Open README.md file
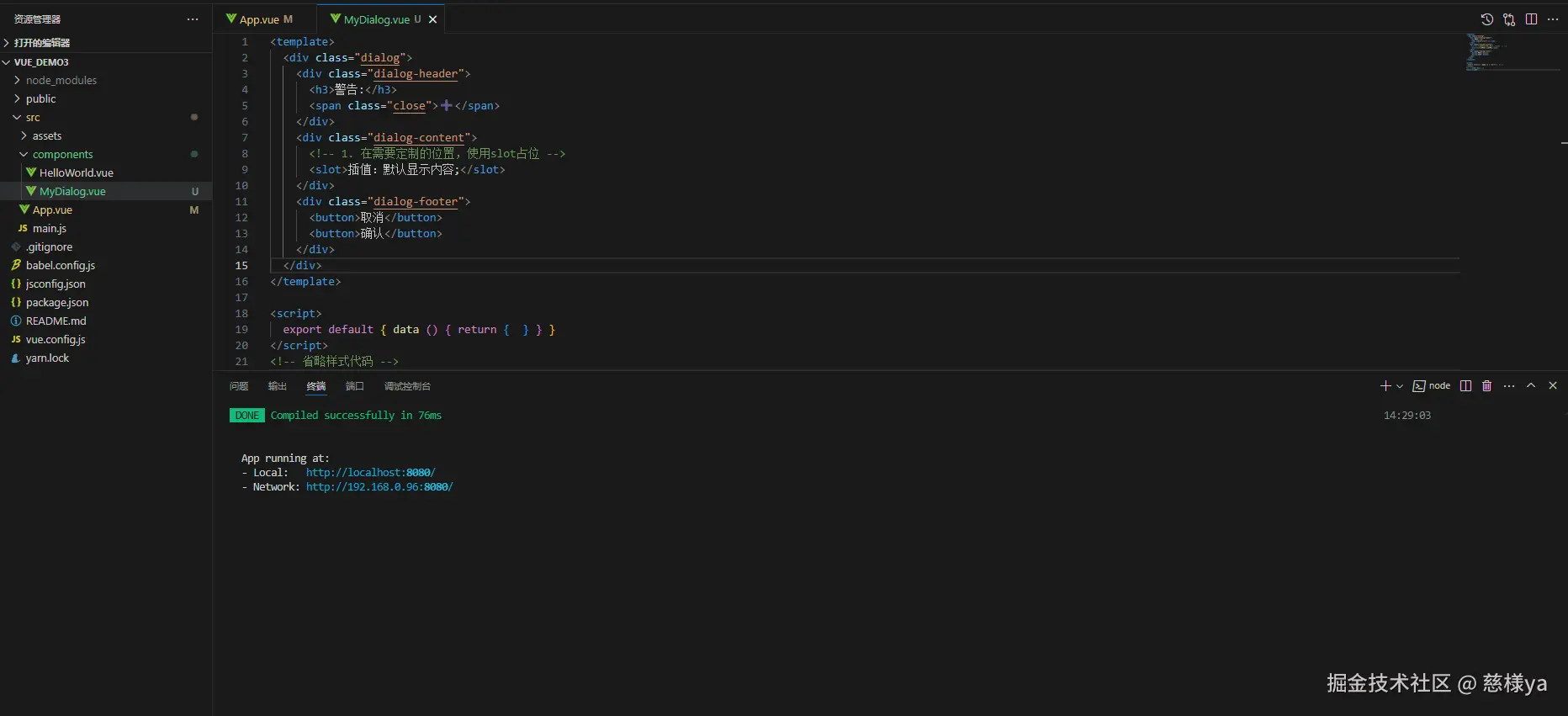This screenshot has width=1568, height=716. pyautogui.click(x=106, y=321)
